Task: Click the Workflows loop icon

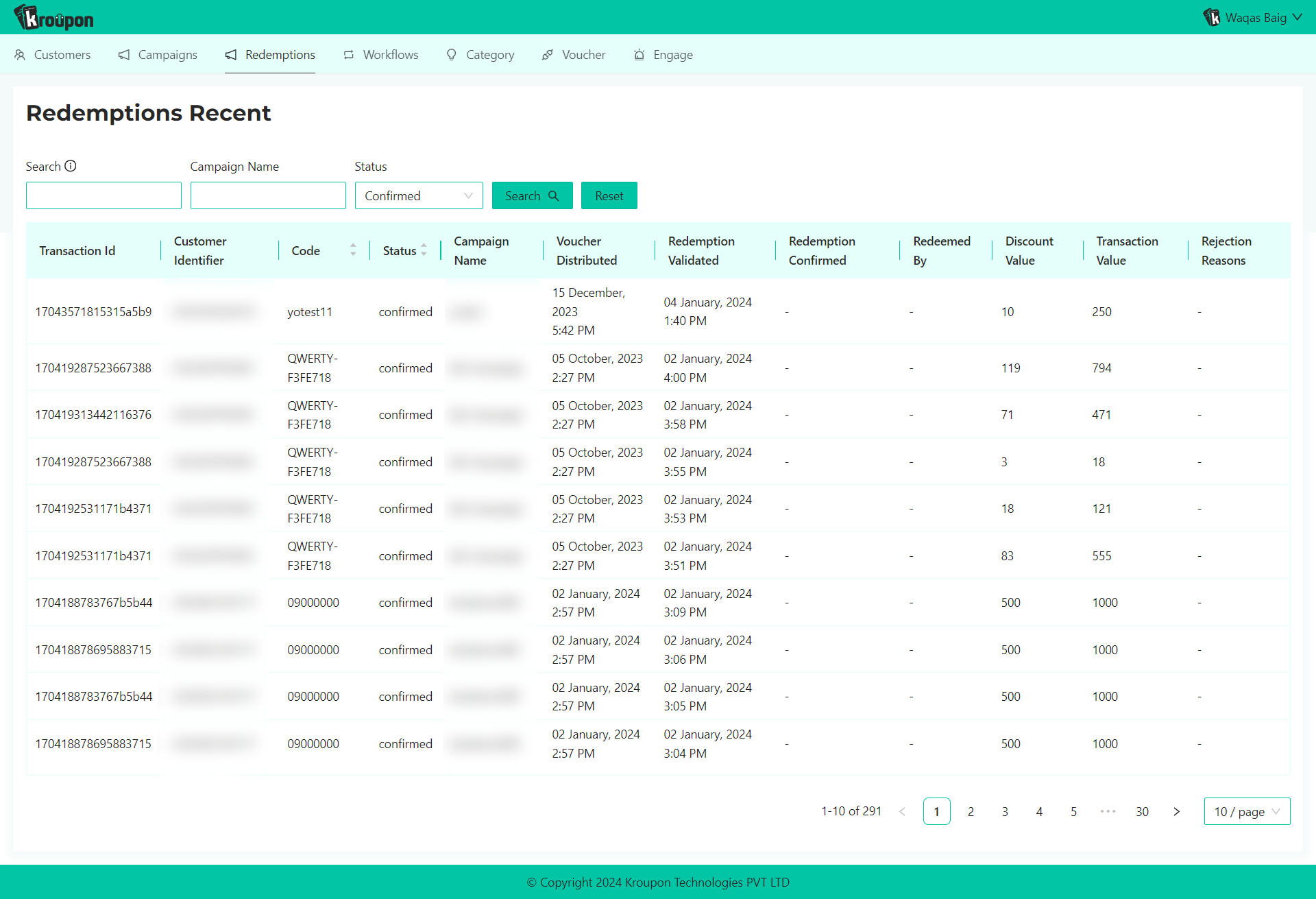Action: 349,55
